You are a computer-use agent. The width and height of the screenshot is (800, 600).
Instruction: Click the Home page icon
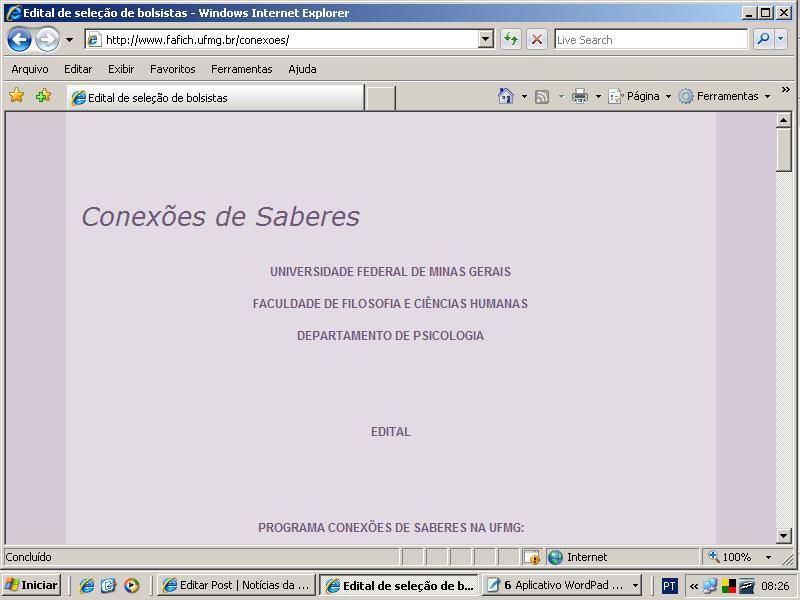(x=506, y=96)
